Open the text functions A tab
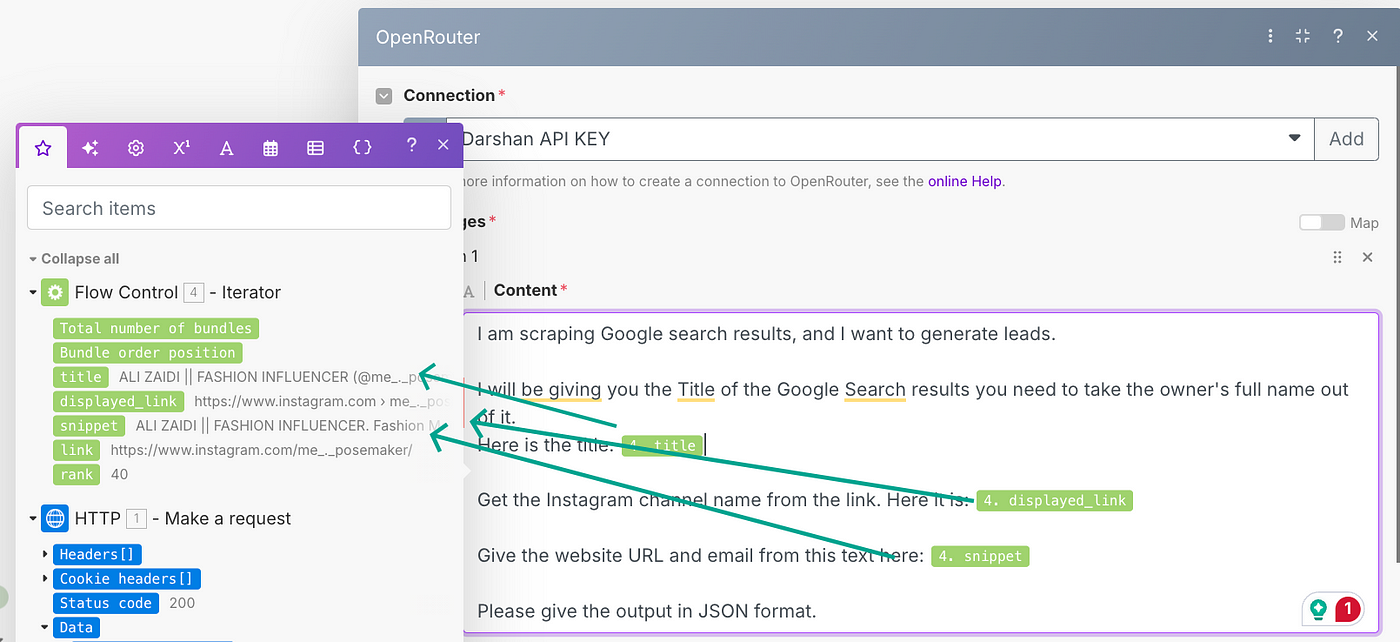The image size is (1400, 642). 226,147
